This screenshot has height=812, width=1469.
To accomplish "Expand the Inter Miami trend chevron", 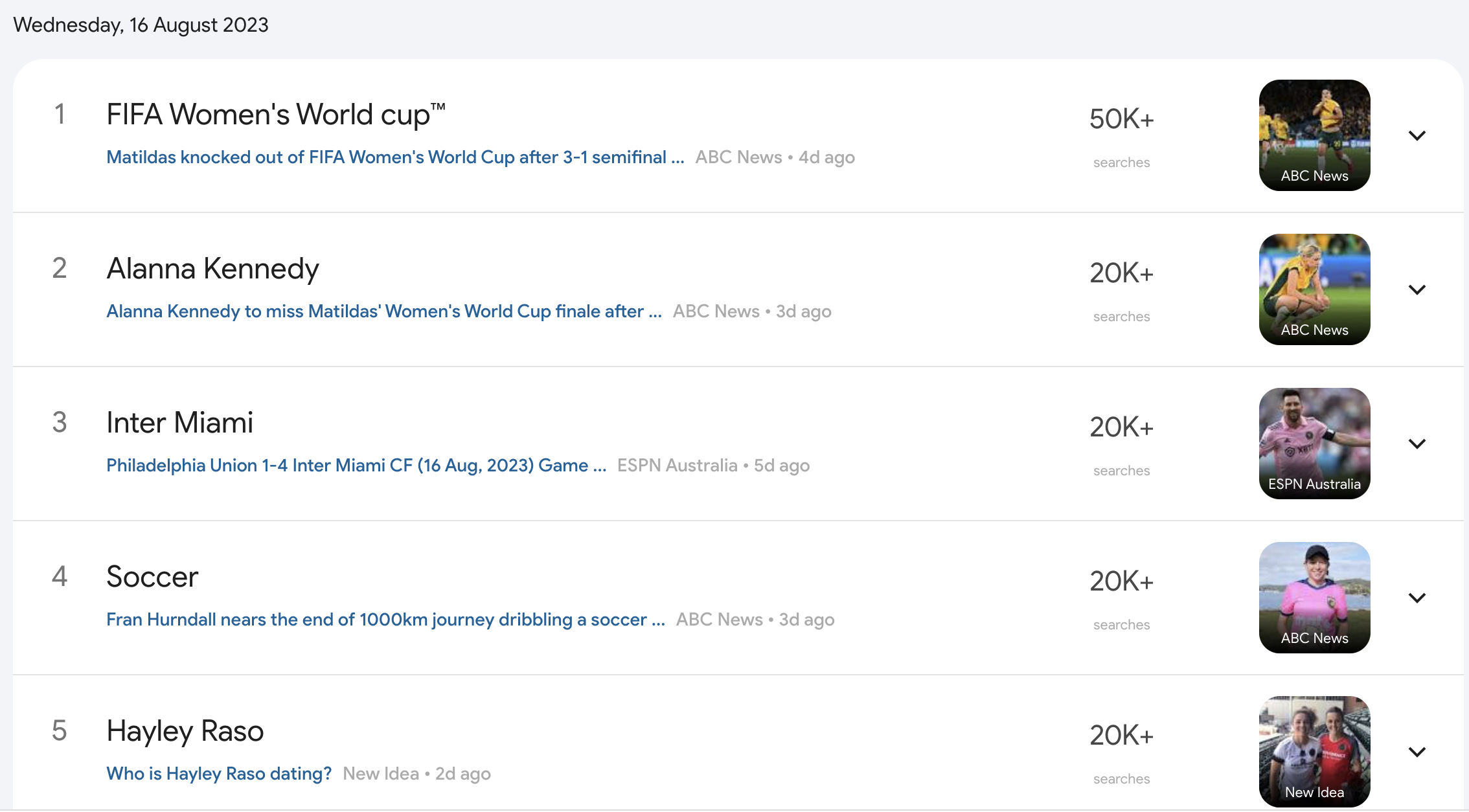I will click(1417, 444).
